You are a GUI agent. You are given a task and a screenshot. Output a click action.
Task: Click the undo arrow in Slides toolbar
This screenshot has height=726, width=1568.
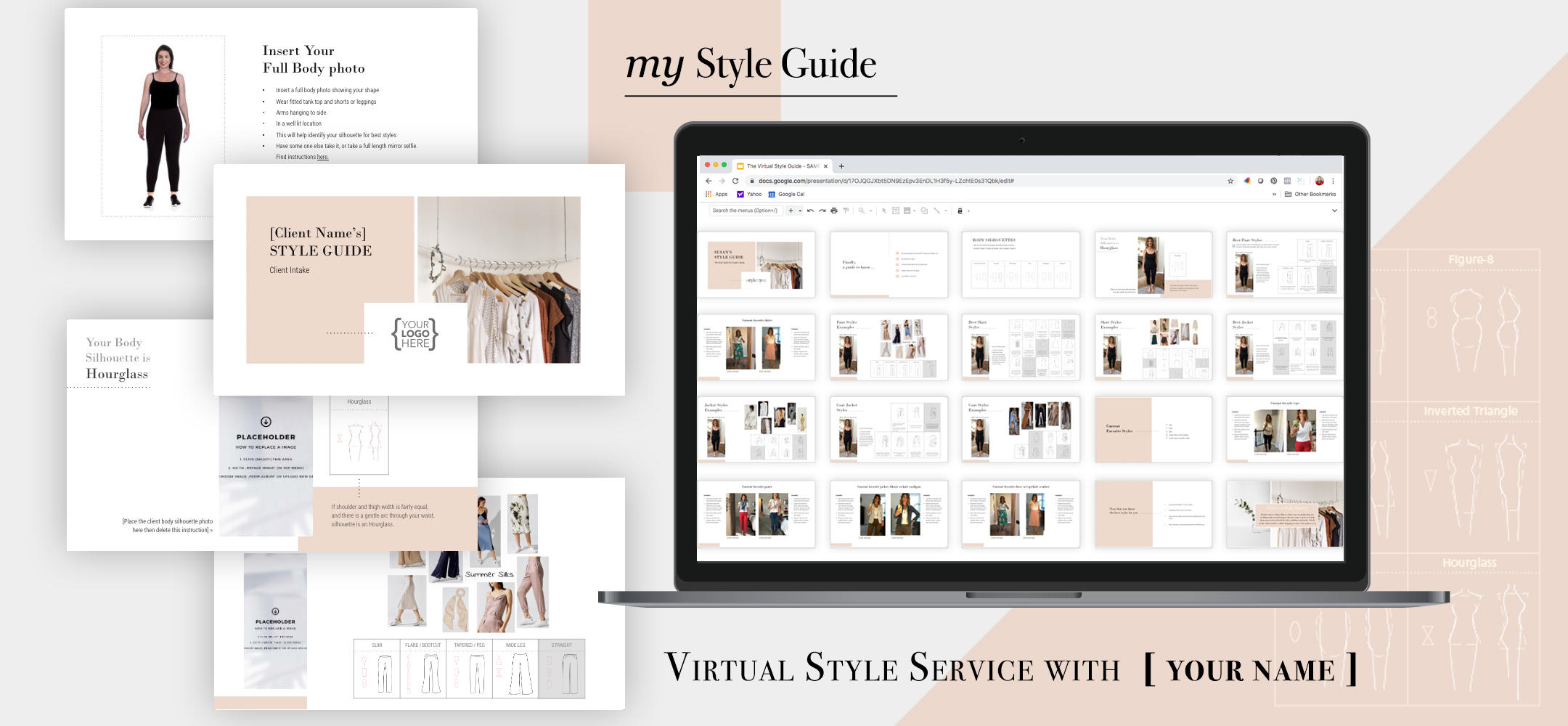(810, 211)
